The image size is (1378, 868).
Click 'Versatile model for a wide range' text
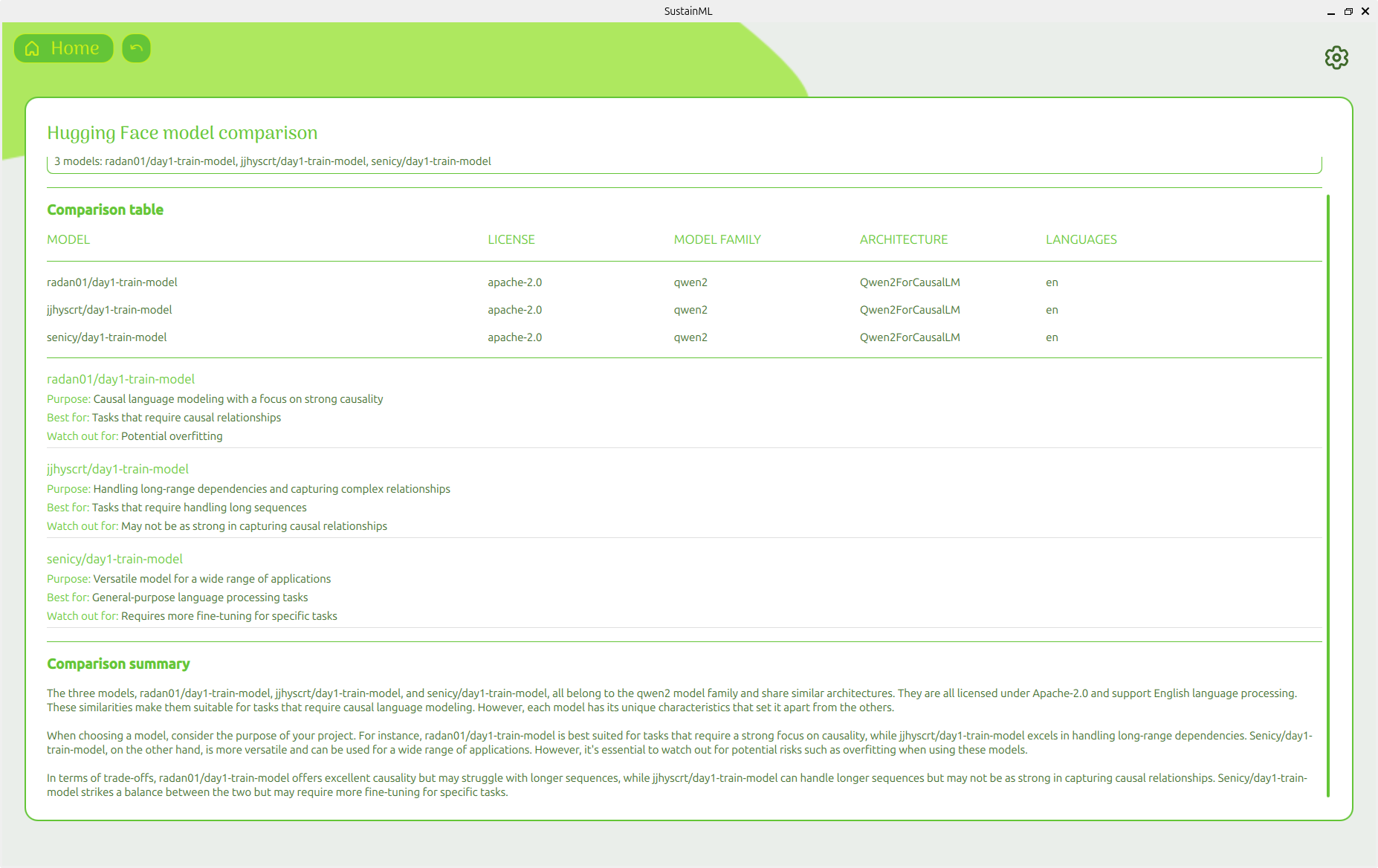click(x=212, y=579)
